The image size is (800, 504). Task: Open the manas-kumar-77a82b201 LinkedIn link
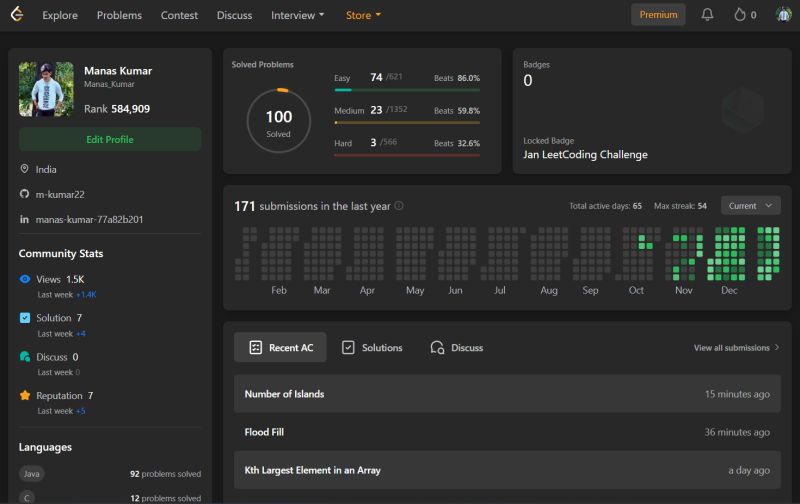(89, 219)
